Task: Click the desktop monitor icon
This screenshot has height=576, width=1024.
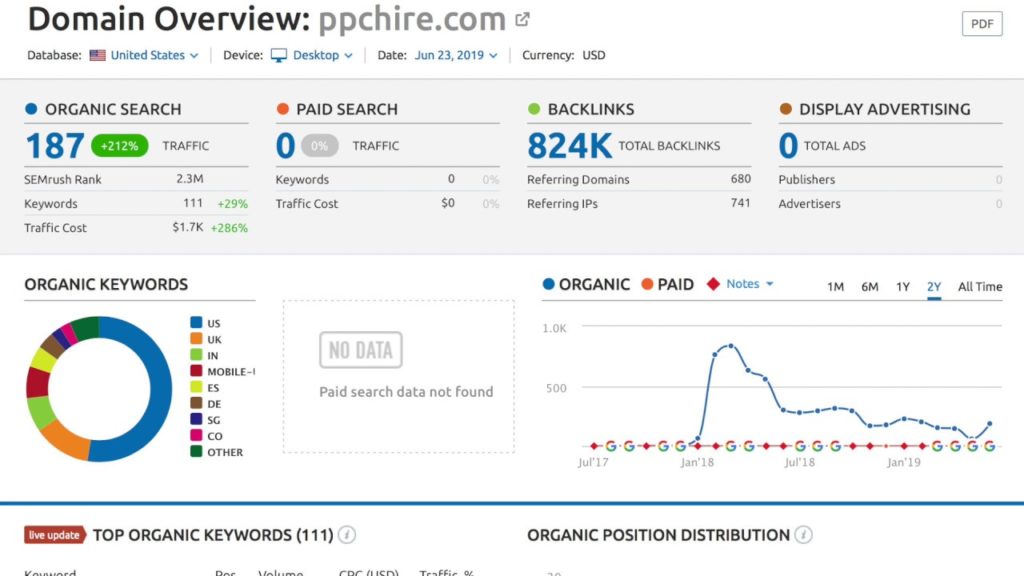Action: click(279, 56)
